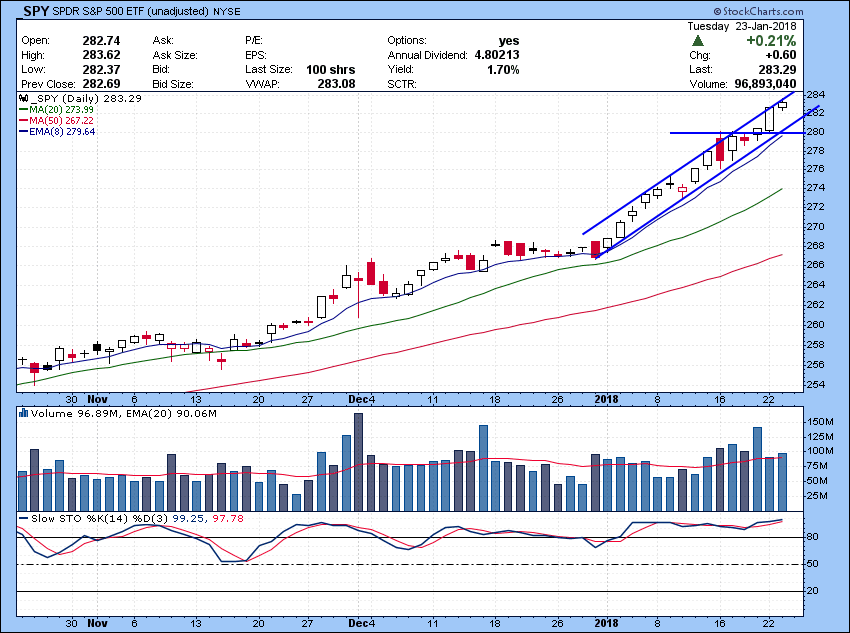850x633 pixels.
Task: Click the Volume 96,893,040 value
Action: (x=765, y=84)
